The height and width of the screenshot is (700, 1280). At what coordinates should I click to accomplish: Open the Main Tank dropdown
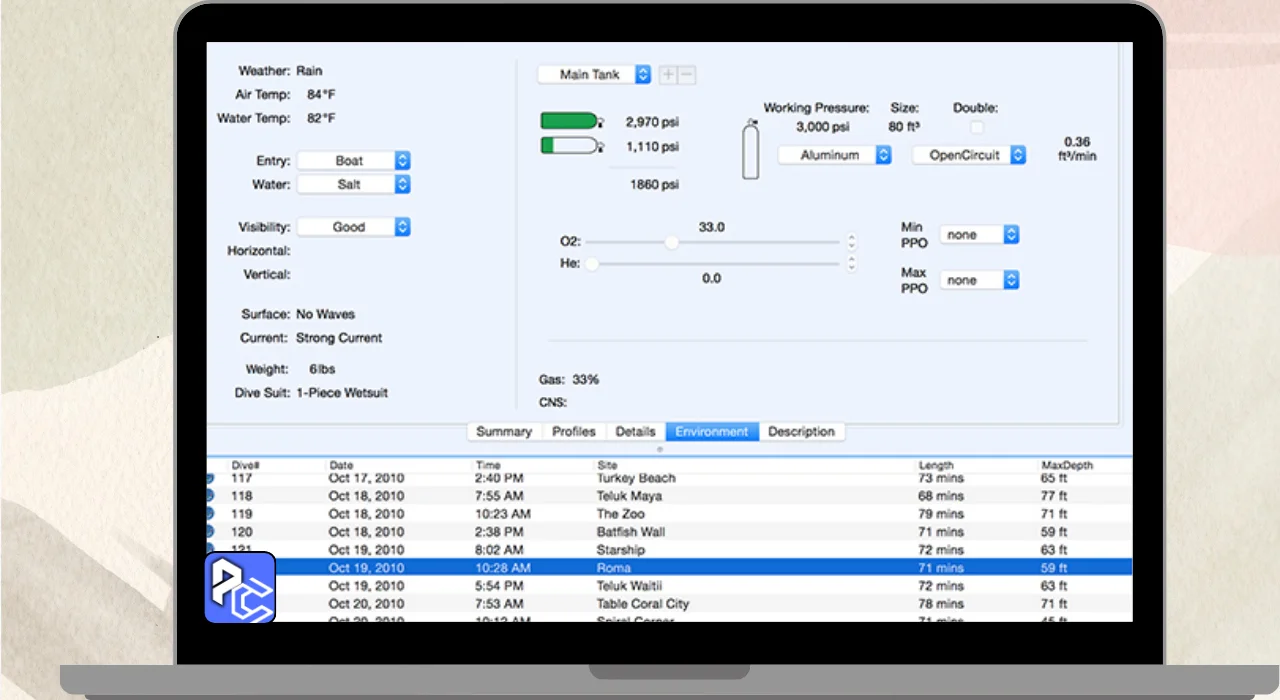click(x=594, y=75)
